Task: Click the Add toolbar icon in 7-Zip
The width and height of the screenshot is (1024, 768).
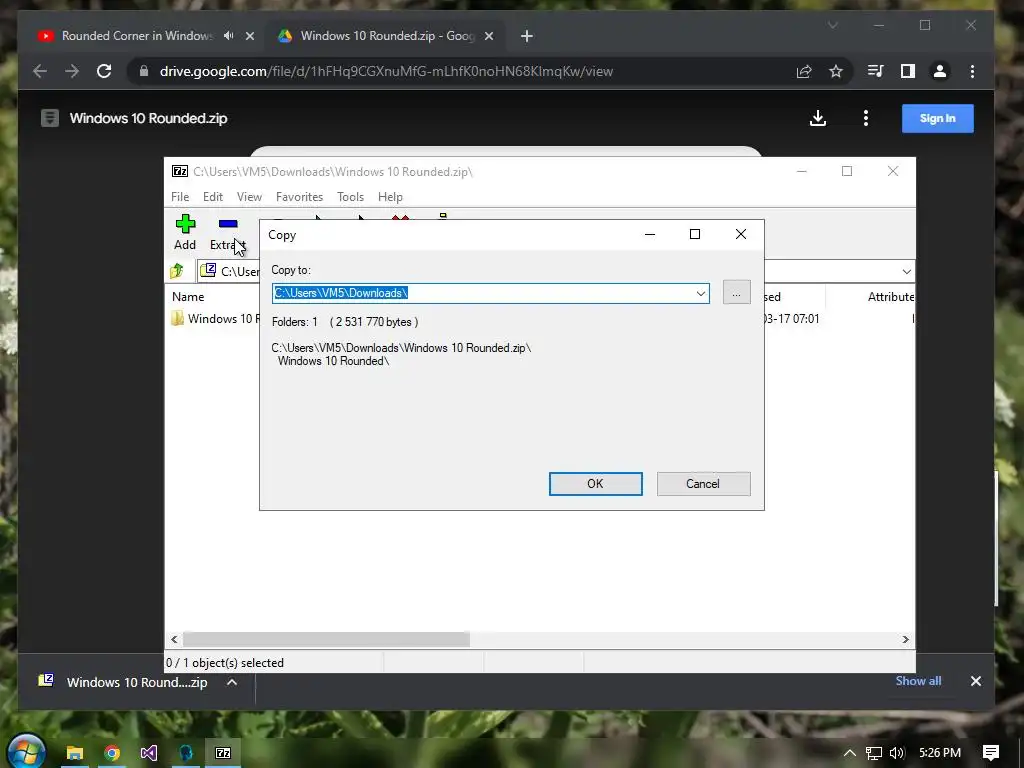Action: click(x=185, y=232)
